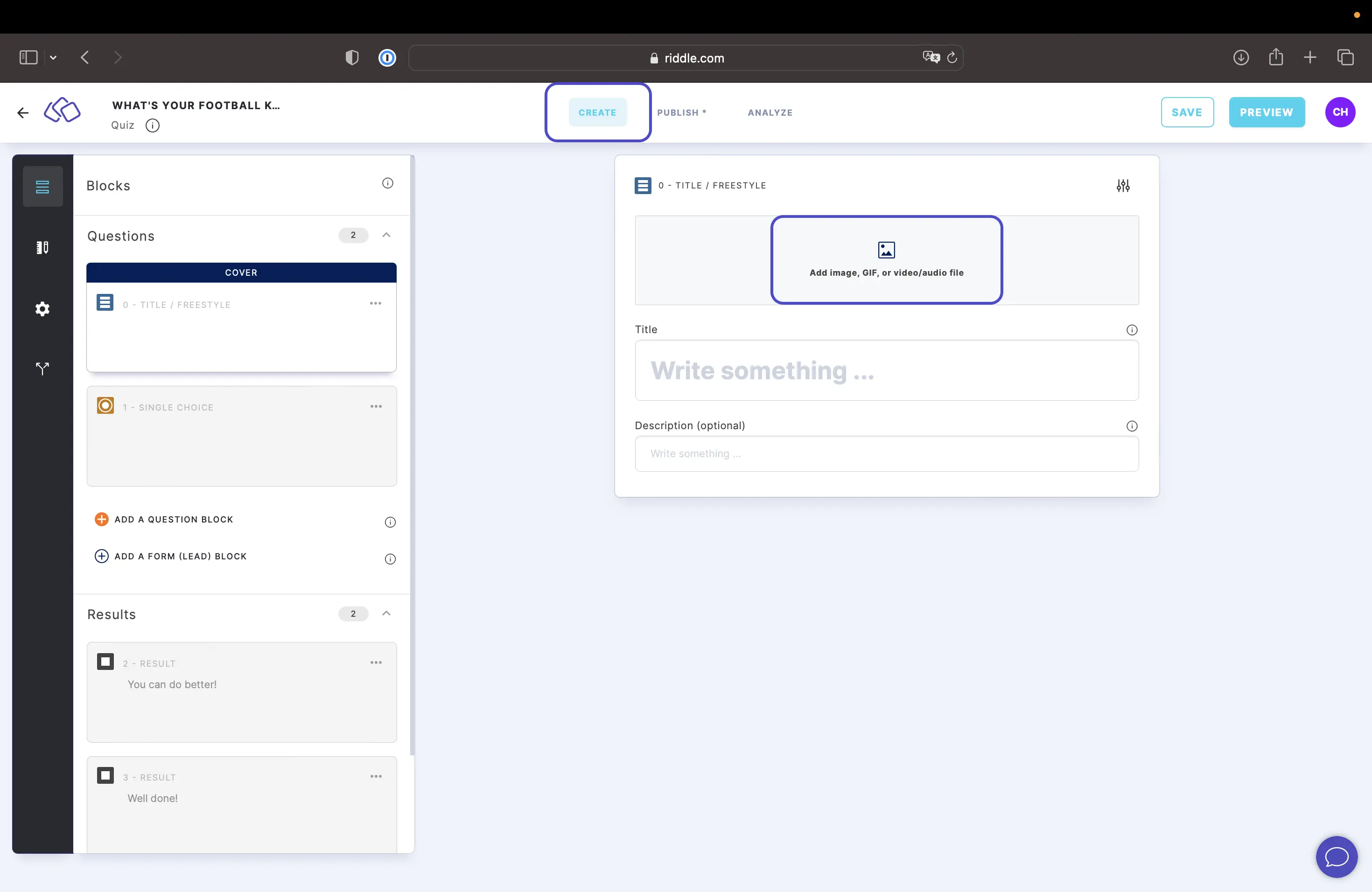
Task: Collapse the Questions section
Action: click(386, 235)
